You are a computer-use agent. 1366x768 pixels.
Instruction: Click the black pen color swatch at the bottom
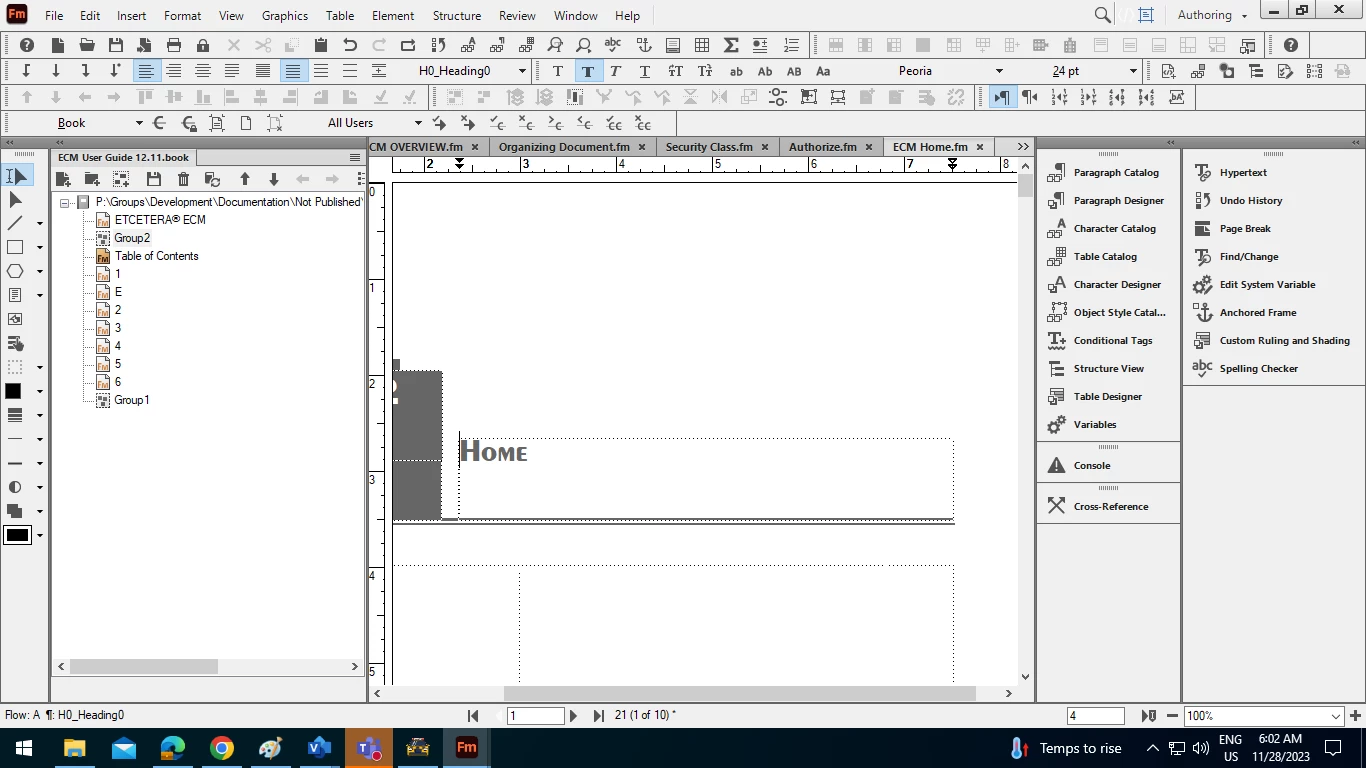(x=18, y=535)
